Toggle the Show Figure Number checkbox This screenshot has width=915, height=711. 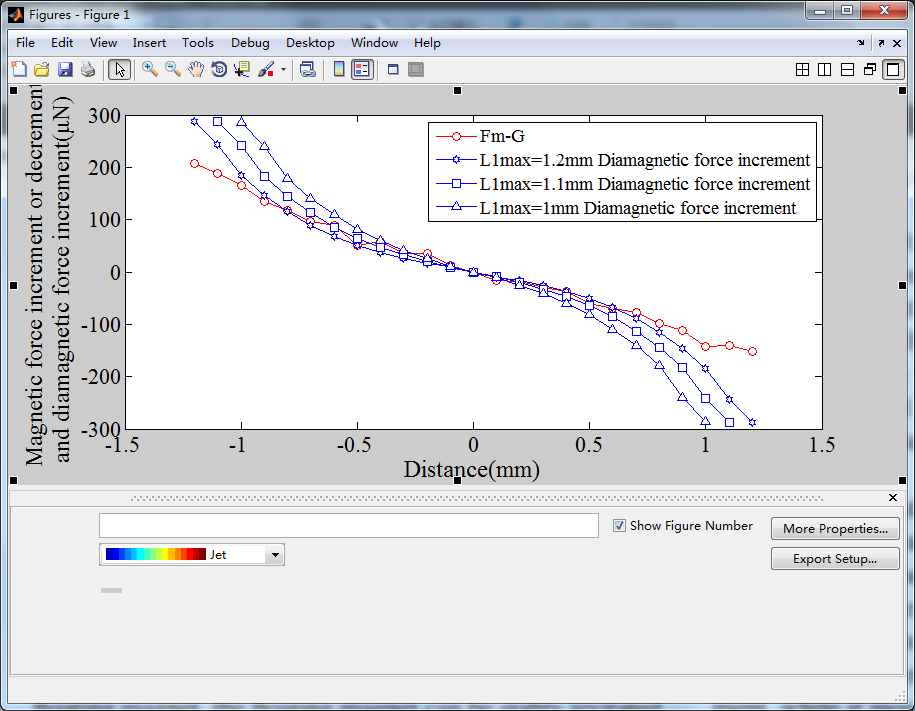pyautogui.click(x=619, y=525)
